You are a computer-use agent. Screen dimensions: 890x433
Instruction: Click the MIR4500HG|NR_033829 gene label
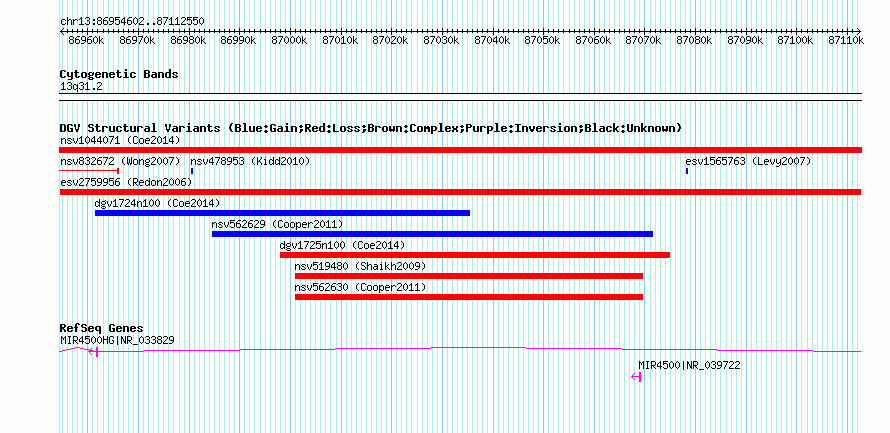pos(117,340)
